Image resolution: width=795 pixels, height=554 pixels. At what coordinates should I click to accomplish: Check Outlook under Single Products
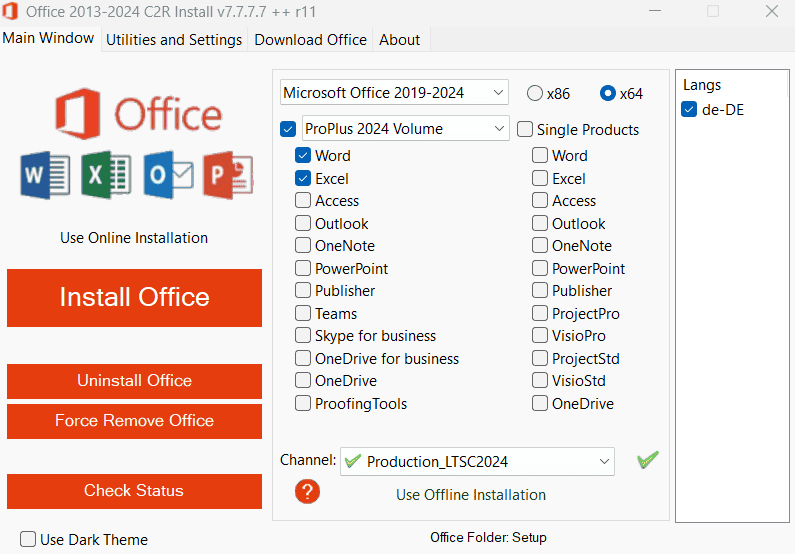click(x=540, y=223)
